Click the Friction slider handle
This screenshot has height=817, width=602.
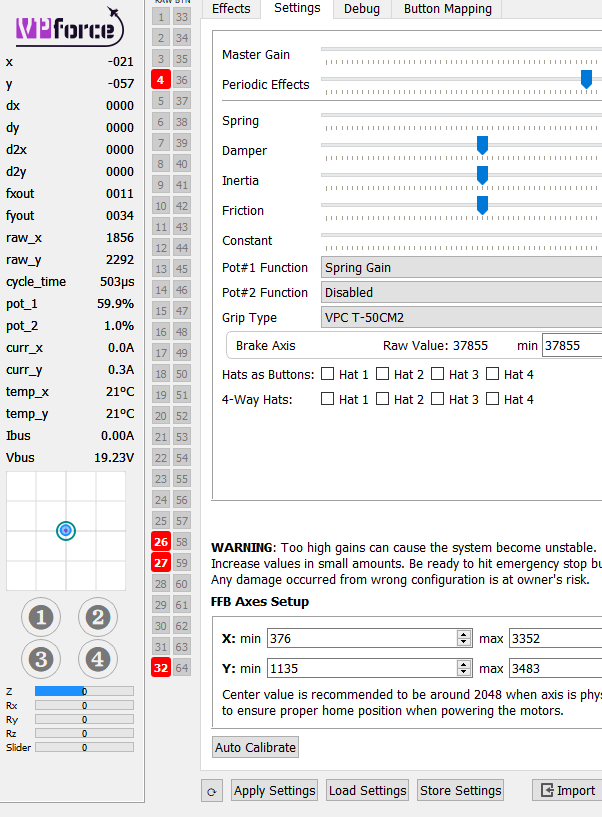pyautogui.click(x=483, y=205)
